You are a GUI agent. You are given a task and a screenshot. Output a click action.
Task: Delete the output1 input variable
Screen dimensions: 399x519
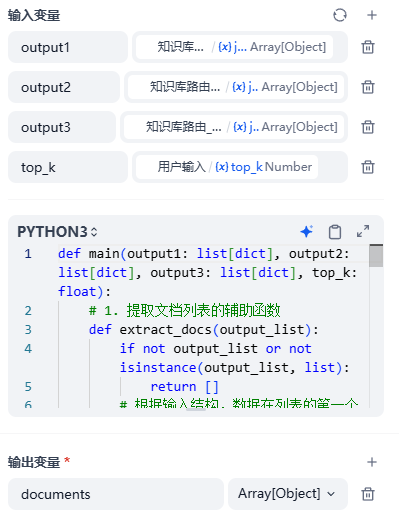click(368, 47)
